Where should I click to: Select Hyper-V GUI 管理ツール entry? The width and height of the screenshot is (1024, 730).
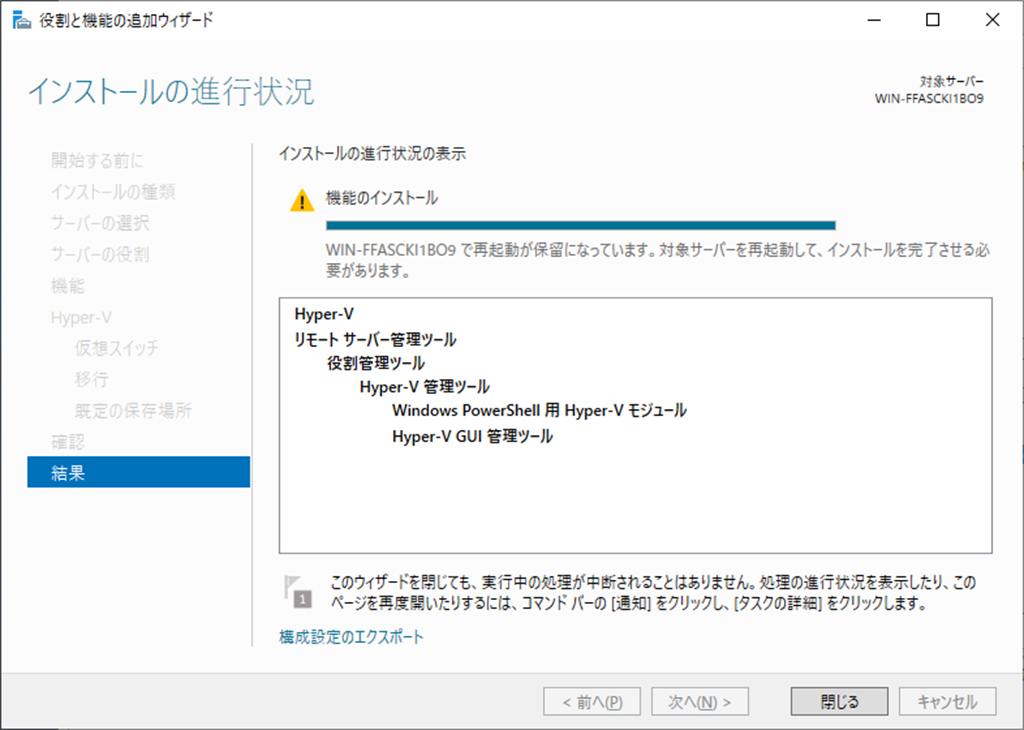click(x=472, y=437)
